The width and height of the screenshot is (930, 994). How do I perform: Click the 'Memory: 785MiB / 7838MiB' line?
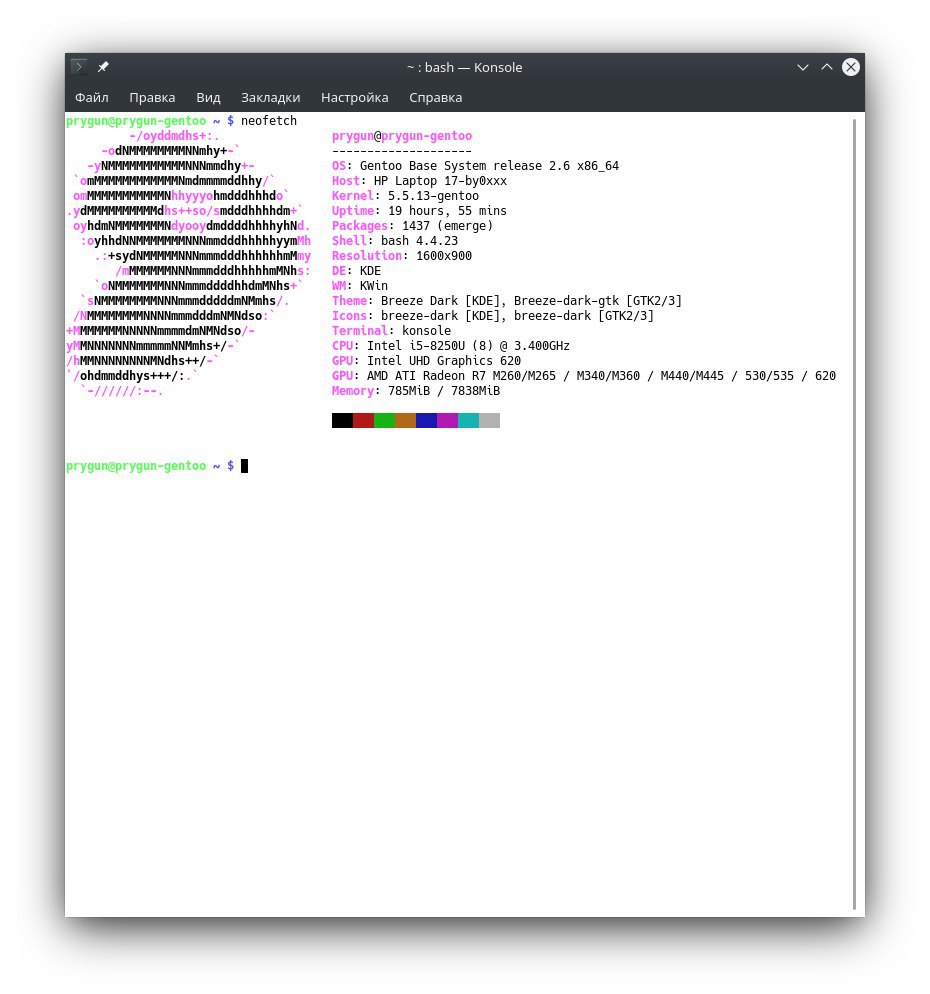coord(416,390)
